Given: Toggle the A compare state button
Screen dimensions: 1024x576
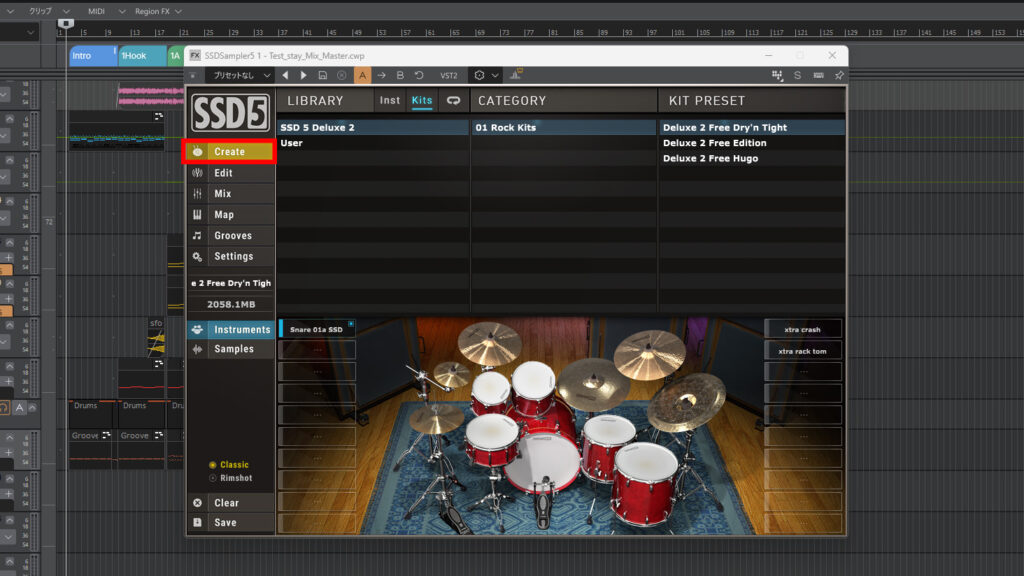Looking at the screenshot, I should pos(363,75).
